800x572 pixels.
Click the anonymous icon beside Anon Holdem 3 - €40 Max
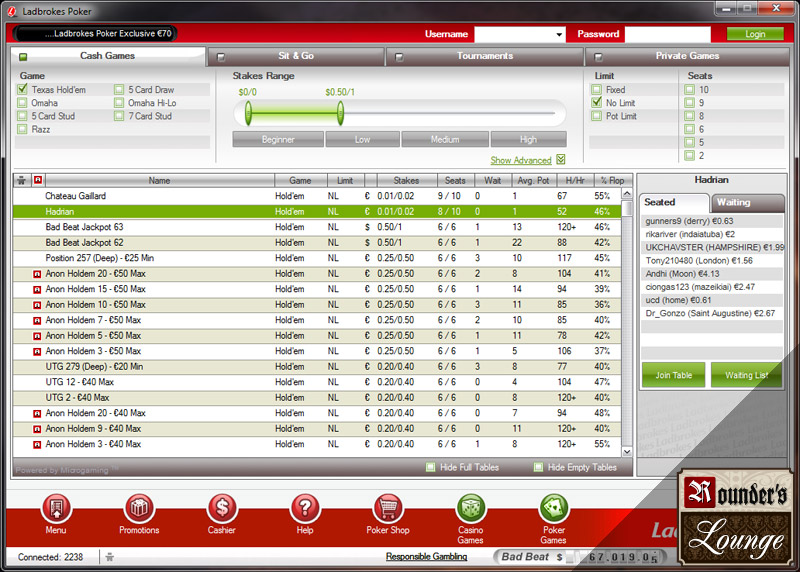coord(37,445)
